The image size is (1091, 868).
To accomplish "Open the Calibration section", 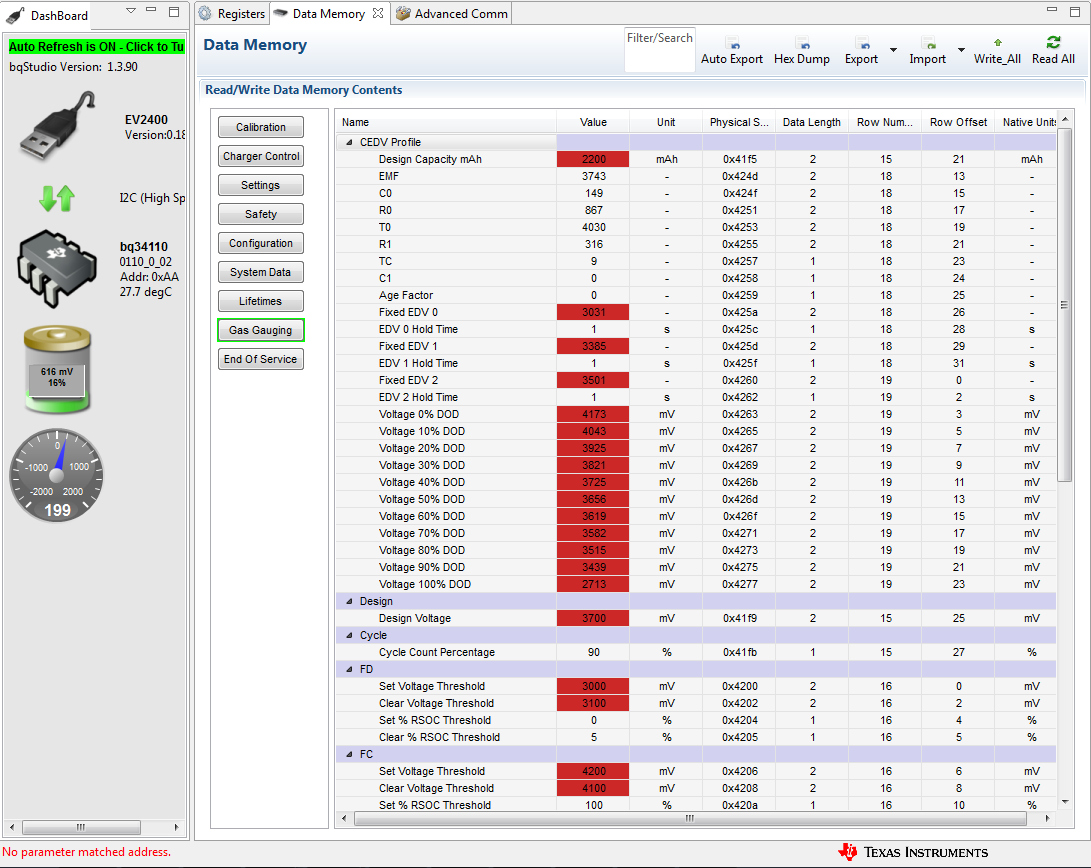I will coord(261,127).
